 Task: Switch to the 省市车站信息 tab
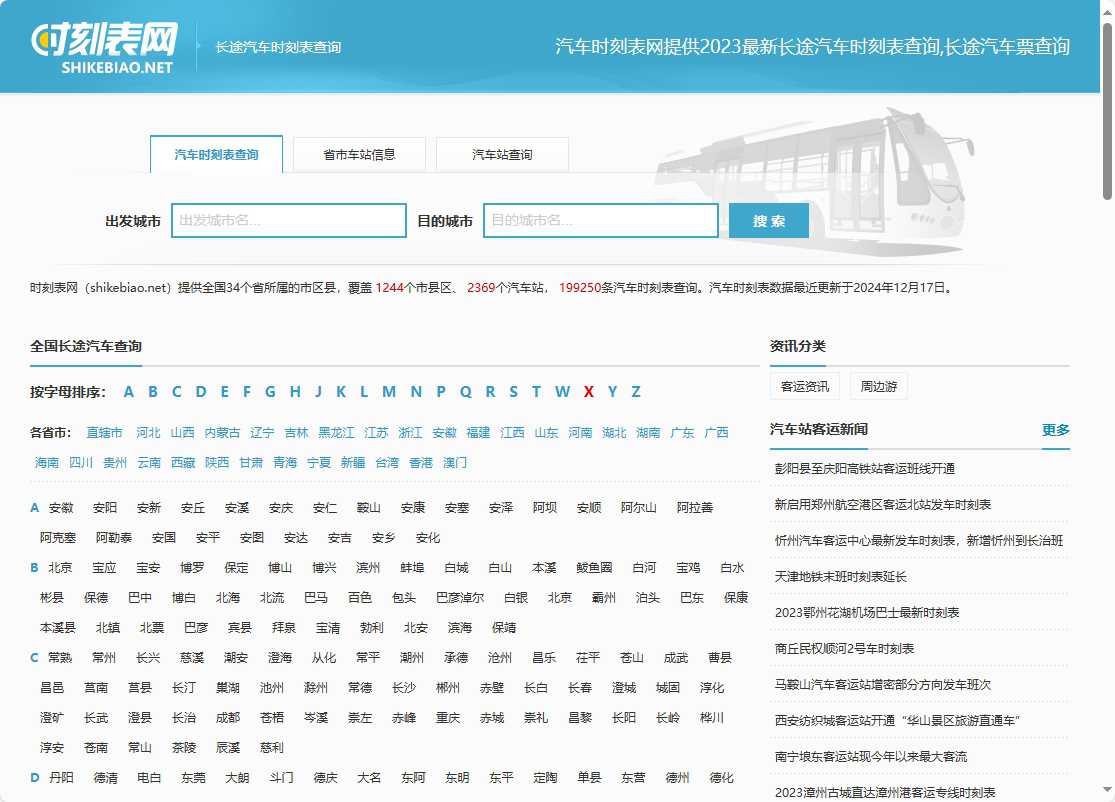359,155
